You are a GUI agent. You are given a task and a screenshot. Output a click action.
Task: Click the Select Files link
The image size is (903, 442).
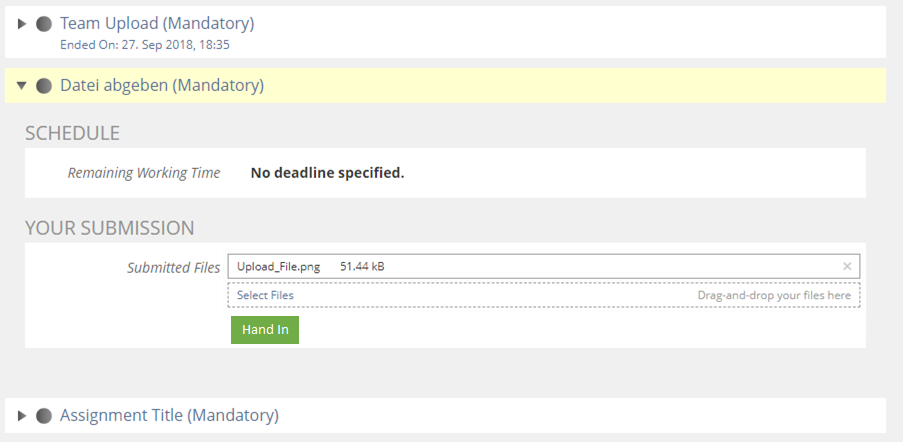pyautogui.click(x=265, y=296)
